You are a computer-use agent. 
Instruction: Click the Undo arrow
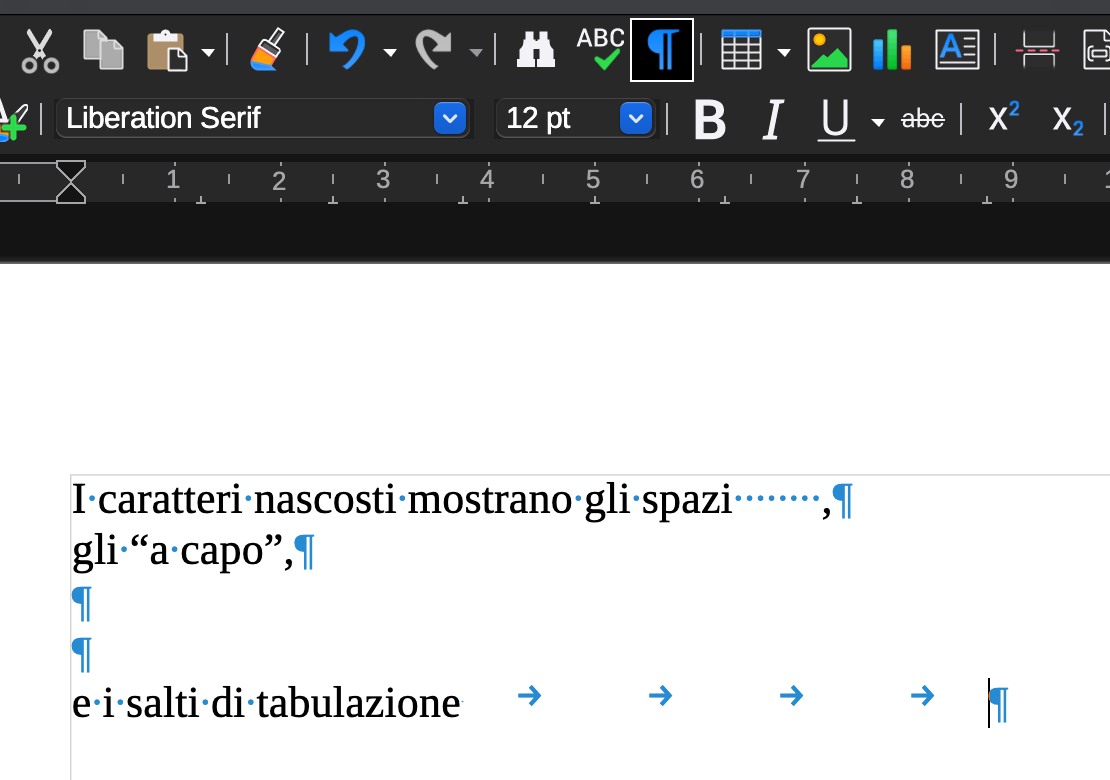pyautogui.click(x=347, y=50)
